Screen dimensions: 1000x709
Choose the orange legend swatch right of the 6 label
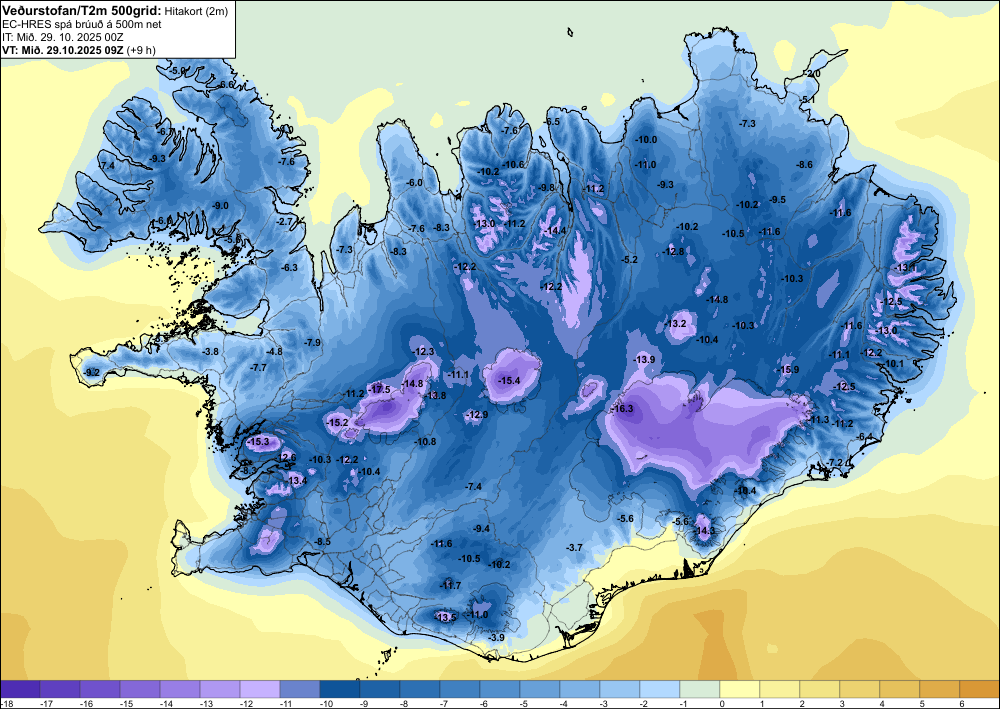coord(980,689)
